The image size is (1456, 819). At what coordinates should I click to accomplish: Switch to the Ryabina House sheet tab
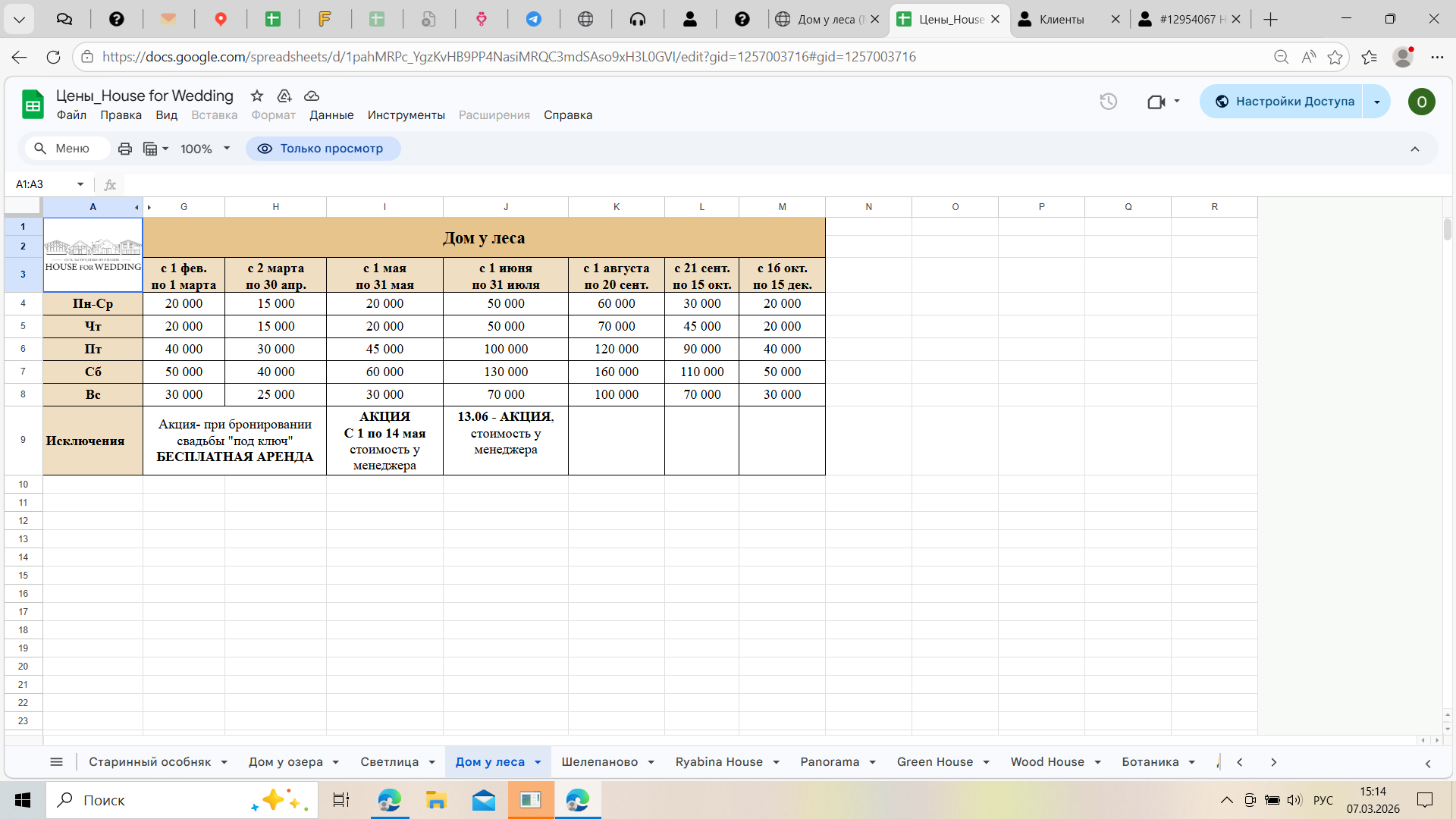coord(718,762)
